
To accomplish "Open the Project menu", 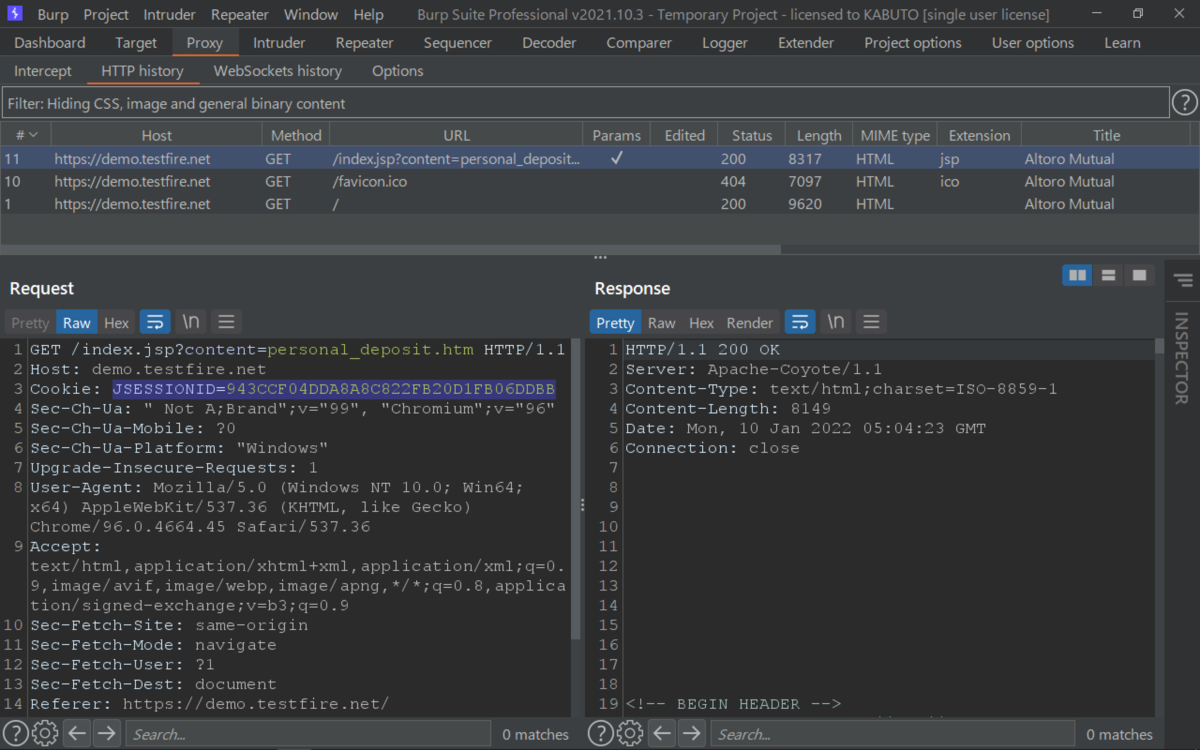I will point(106,15).
